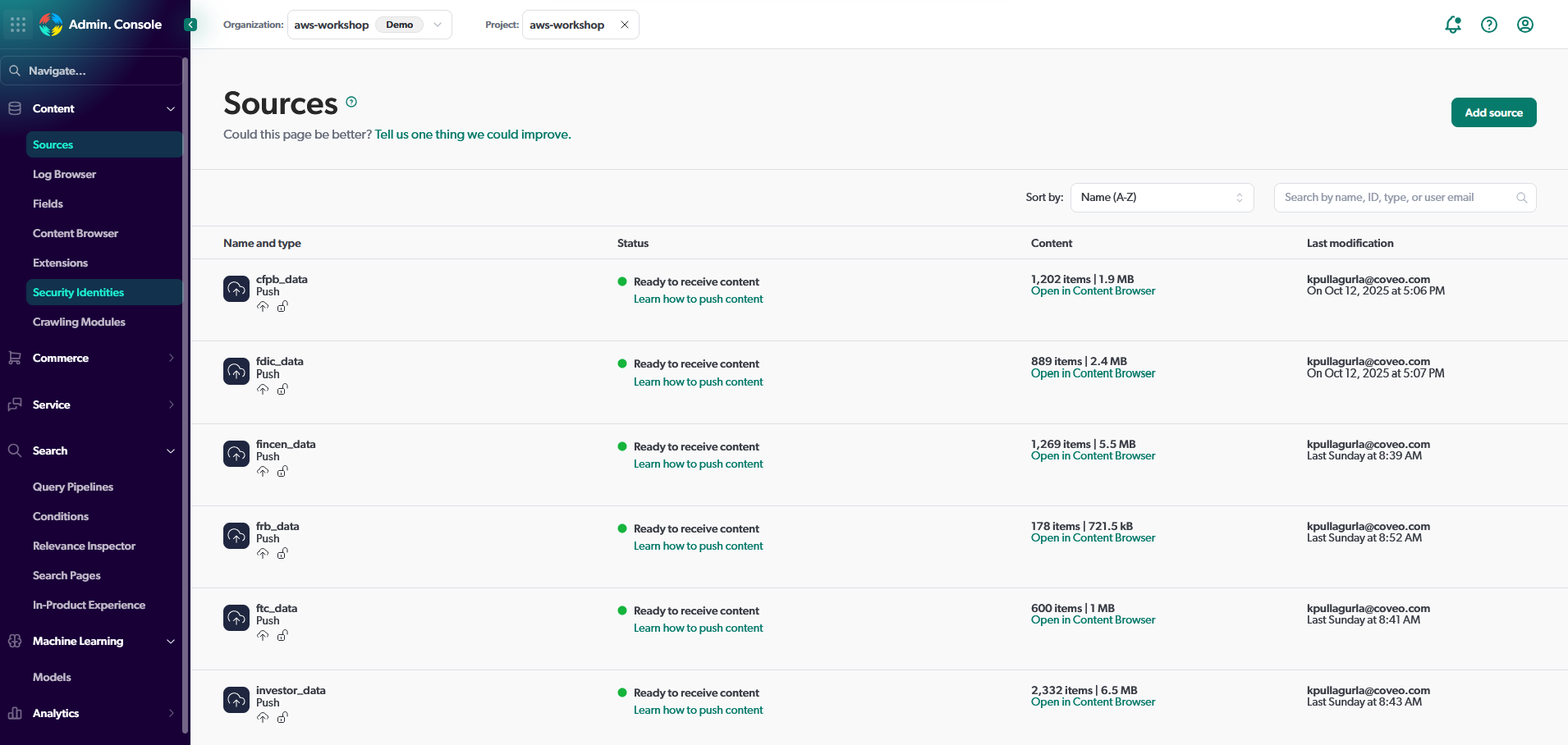Open the Sort by Name (A-Z) dropdown
Image resolution: width=1568 pixels, height=745 pixels.
[1161, 198]
